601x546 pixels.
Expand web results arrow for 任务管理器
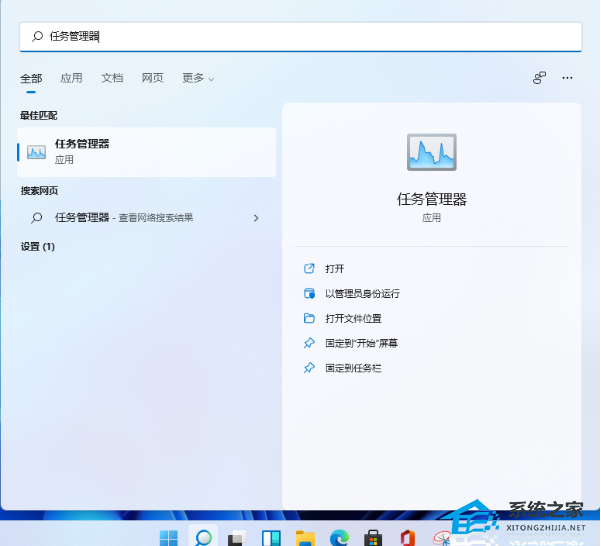256,218
